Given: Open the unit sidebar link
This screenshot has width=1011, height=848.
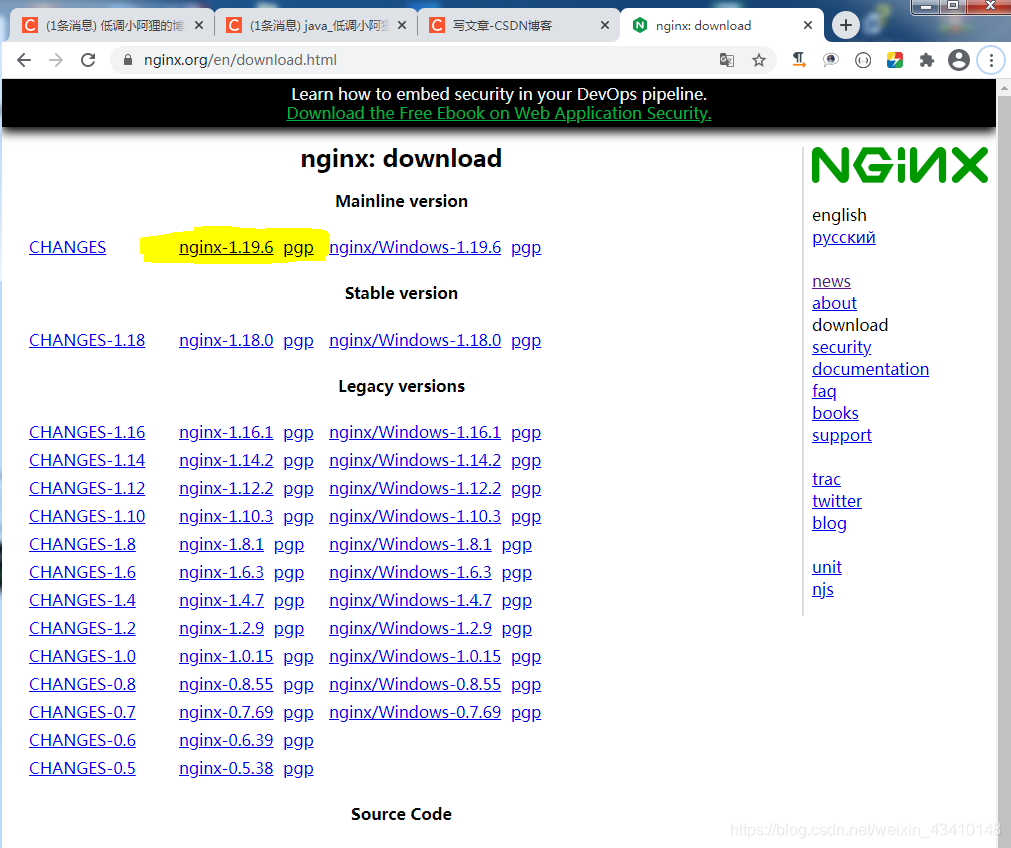Looking at the screenshot, I should (827, 567).
